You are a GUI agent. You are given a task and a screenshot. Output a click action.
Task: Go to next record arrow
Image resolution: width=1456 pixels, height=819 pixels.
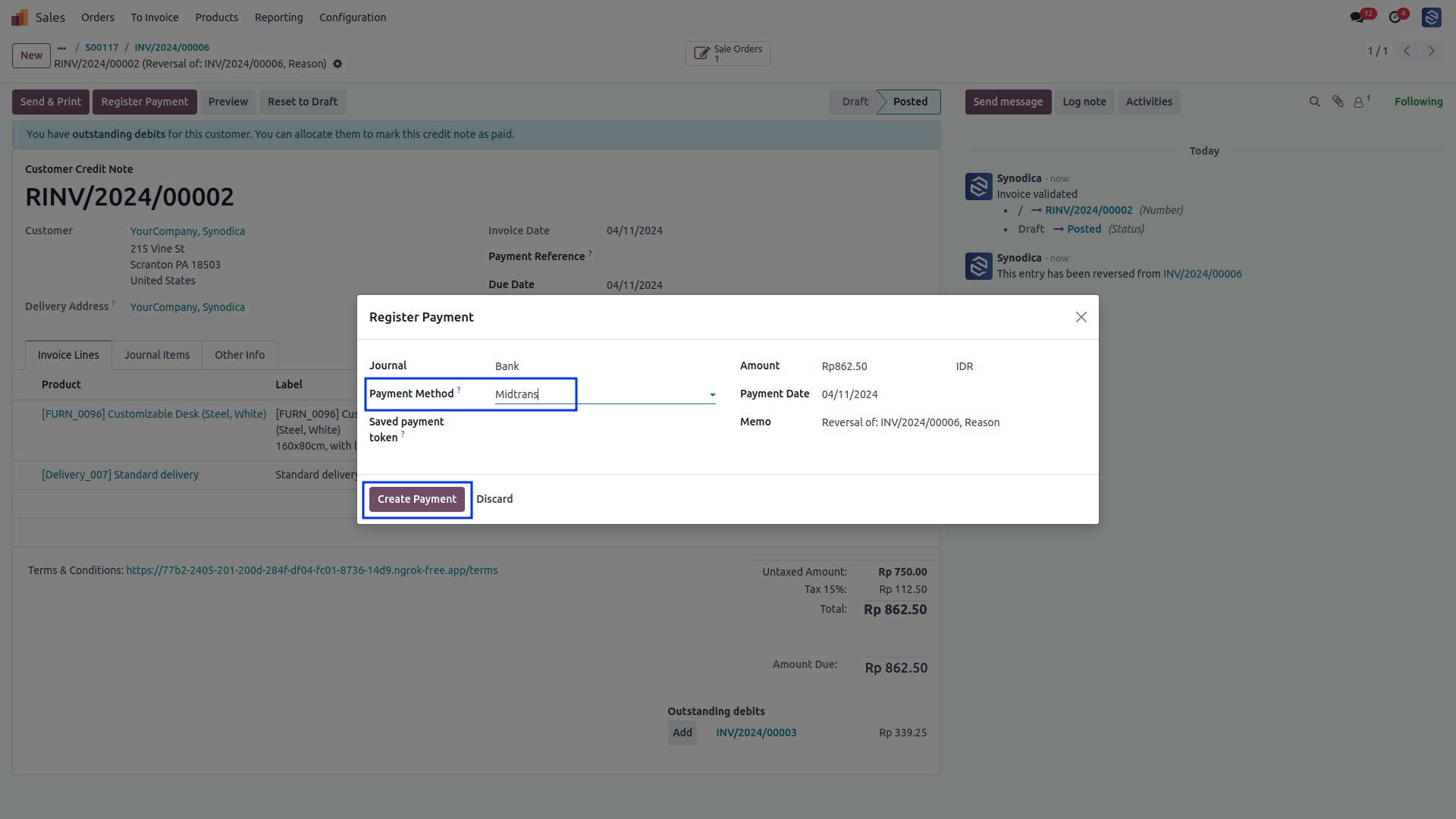1432,51
